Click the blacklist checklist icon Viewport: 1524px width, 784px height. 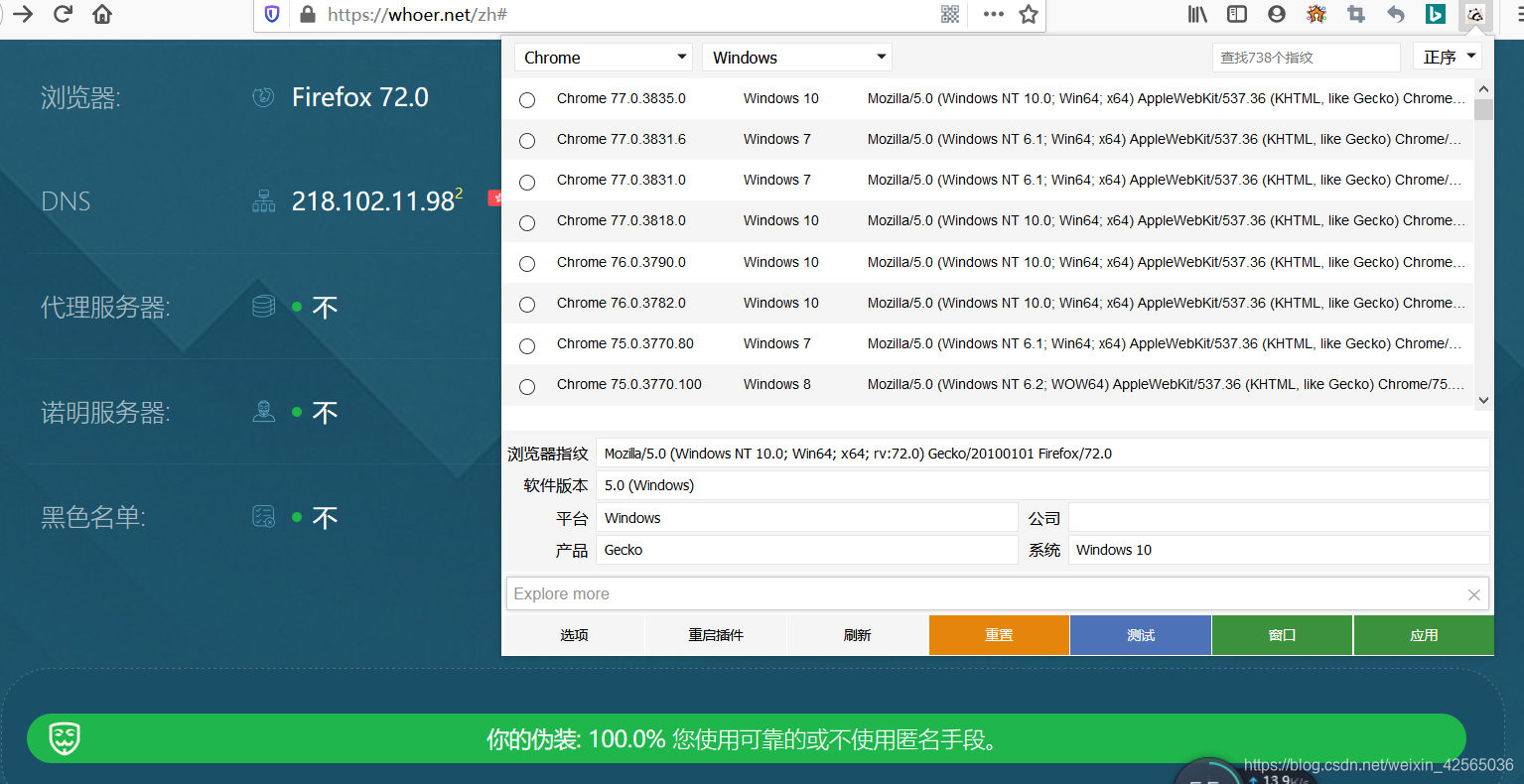point(264,516)
